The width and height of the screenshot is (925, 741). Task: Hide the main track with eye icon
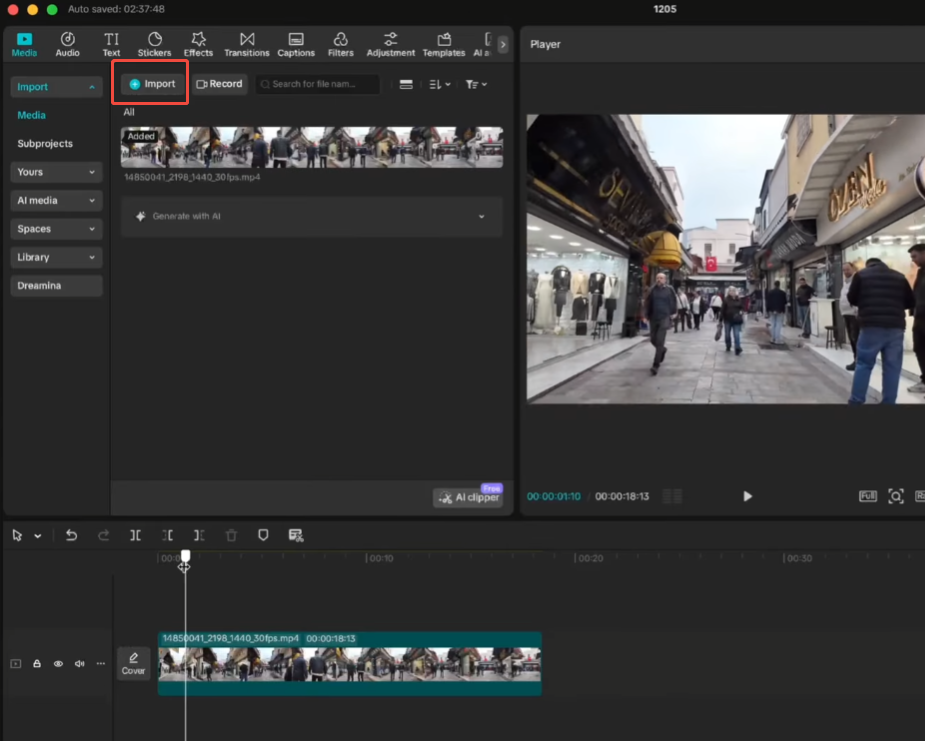[58, 664]
